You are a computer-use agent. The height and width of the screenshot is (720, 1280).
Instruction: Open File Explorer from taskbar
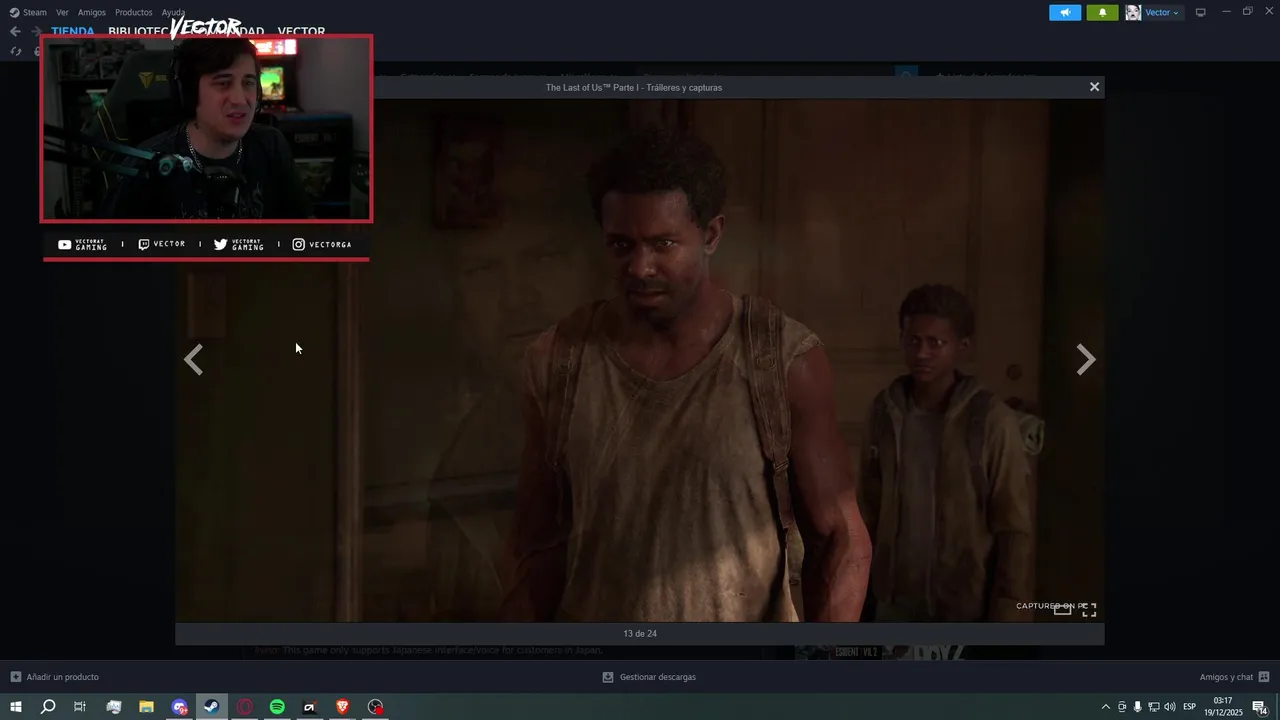146,707
